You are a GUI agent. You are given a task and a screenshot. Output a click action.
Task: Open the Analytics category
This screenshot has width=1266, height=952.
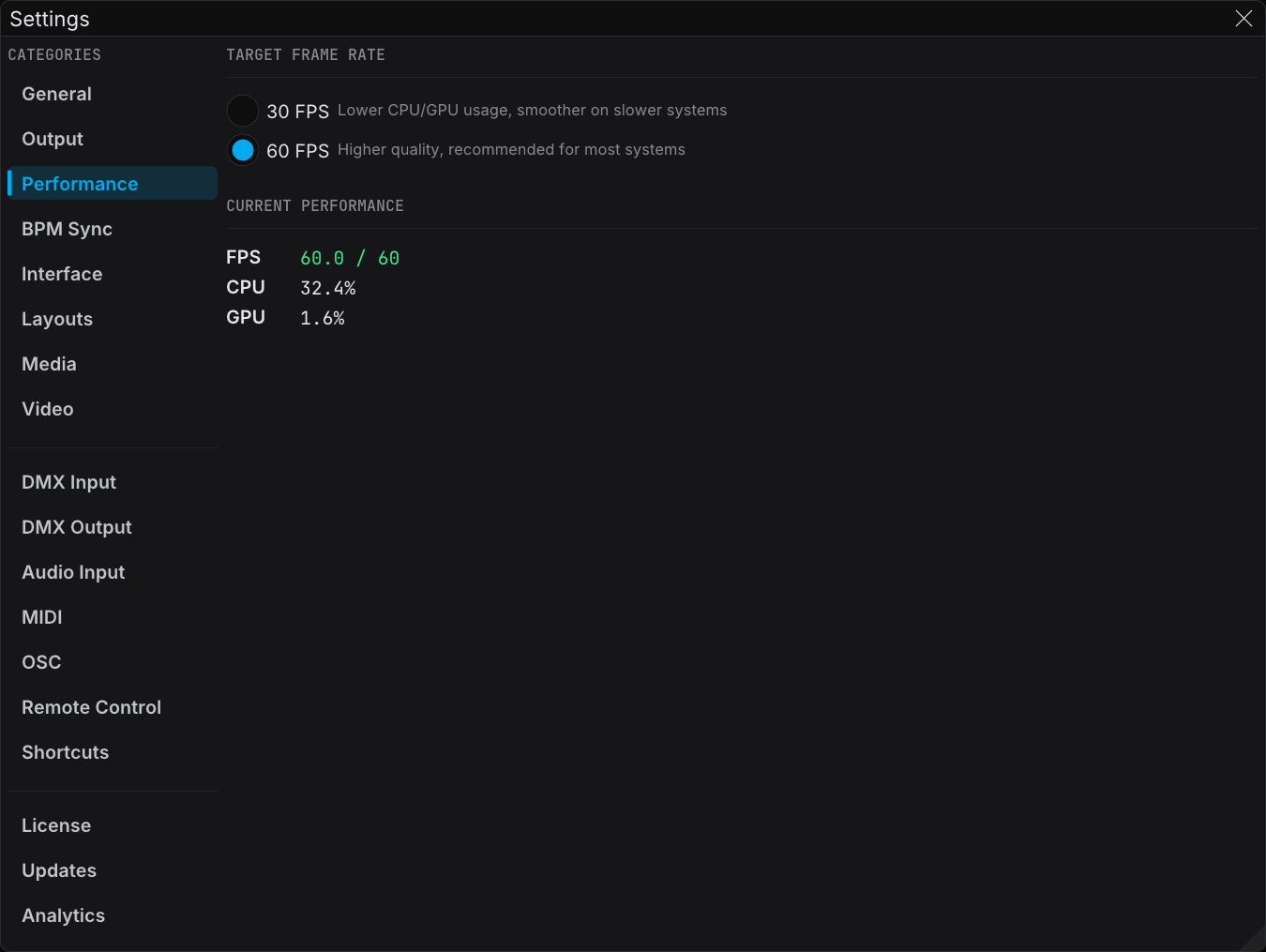click(x=113, y=915)
